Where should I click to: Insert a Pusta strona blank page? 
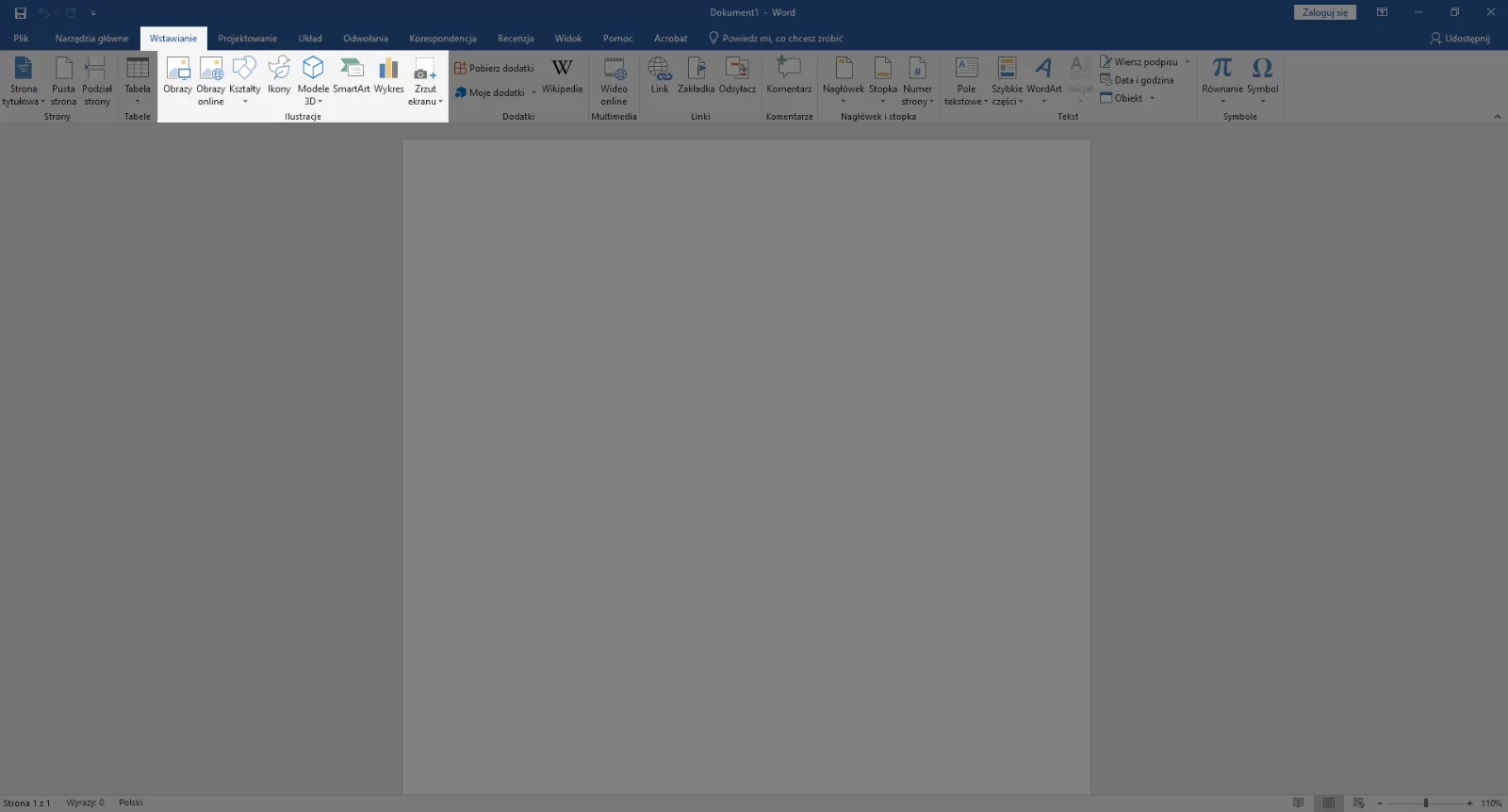63,80
